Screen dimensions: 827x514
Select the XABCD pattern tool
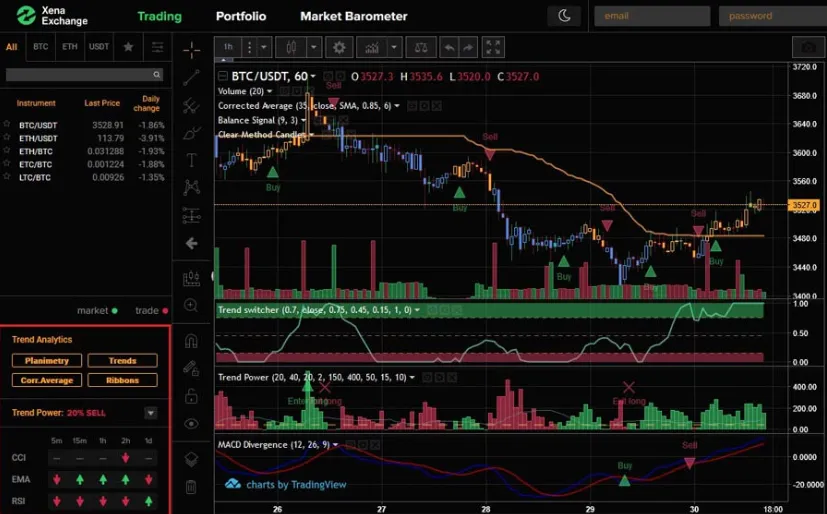point(191,187)
